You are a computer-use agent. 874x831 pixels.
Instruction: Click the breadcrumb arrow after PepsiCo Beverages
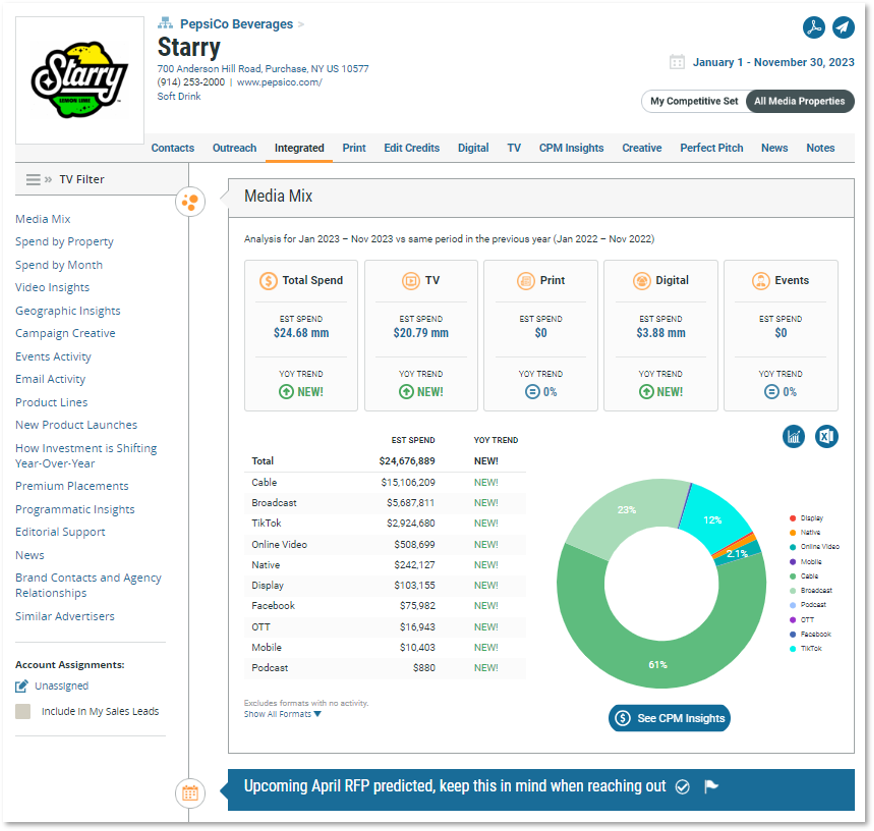[x=301, y=25]
